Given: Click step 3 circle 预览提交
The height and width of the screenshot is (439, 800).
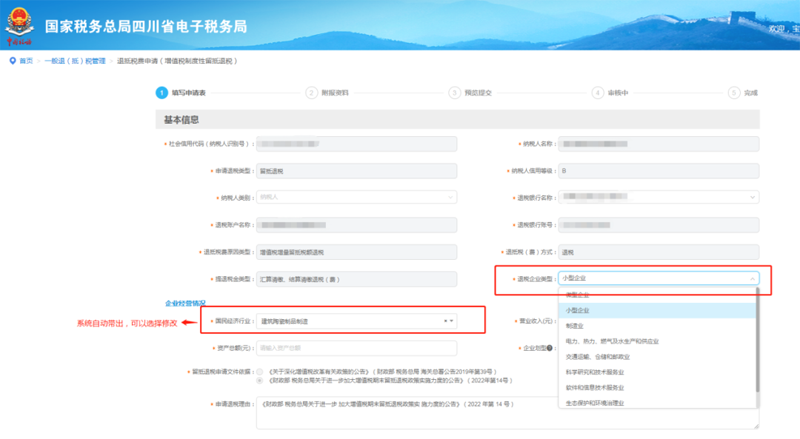Looking at the screenshot, I should [454, 92].
